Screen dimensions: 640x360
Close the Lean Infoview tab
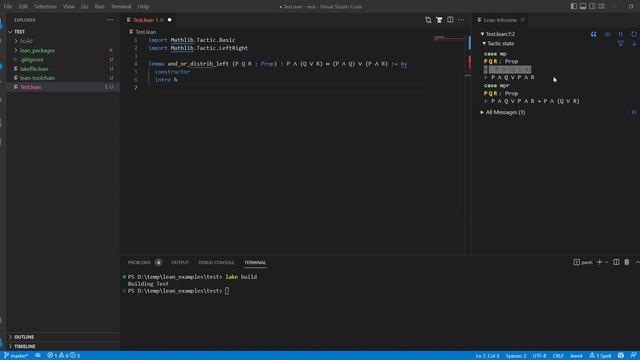522,20
